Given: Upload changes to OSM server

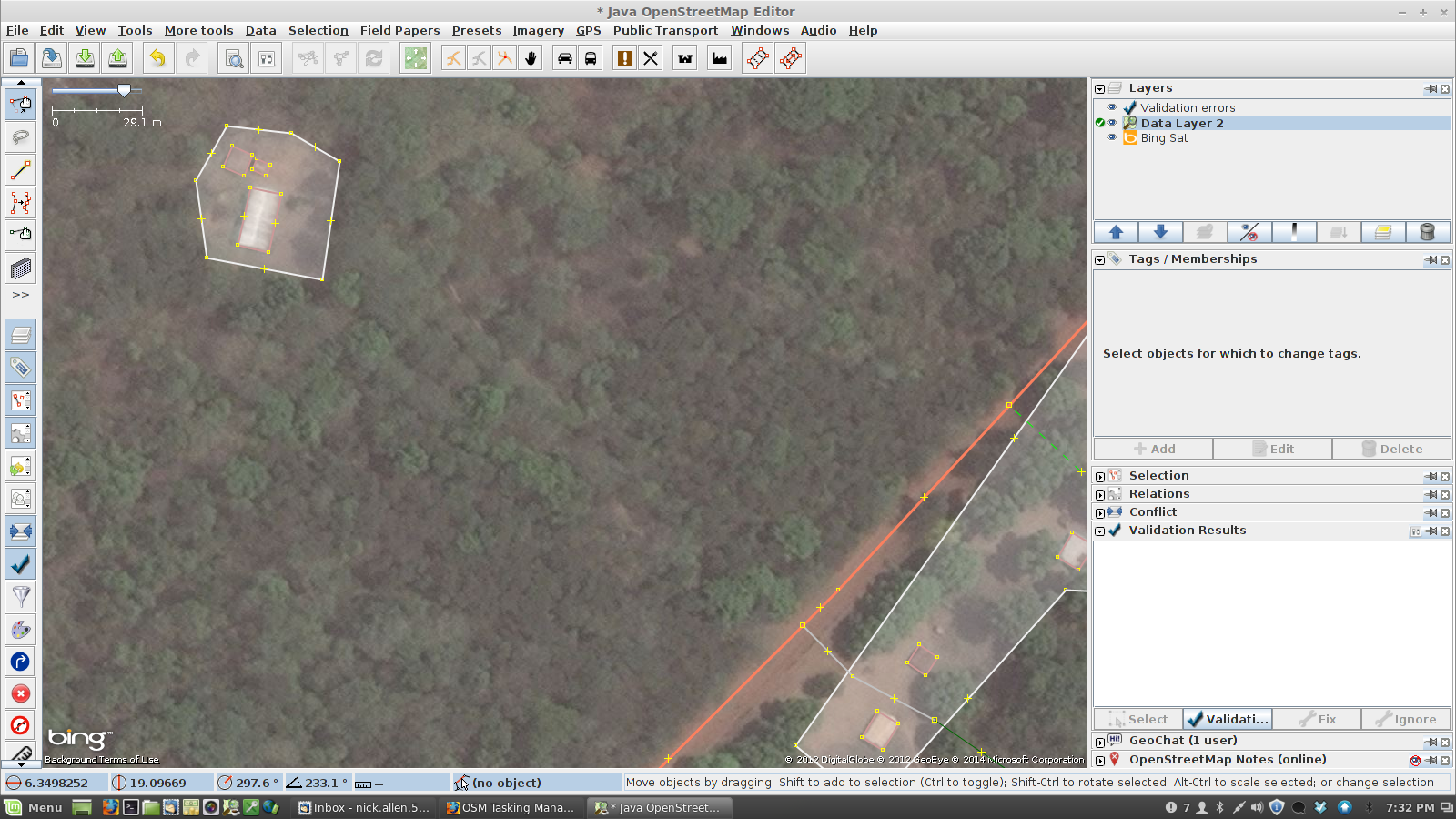Looking at the screenshot, I should [x=117, y=58].
